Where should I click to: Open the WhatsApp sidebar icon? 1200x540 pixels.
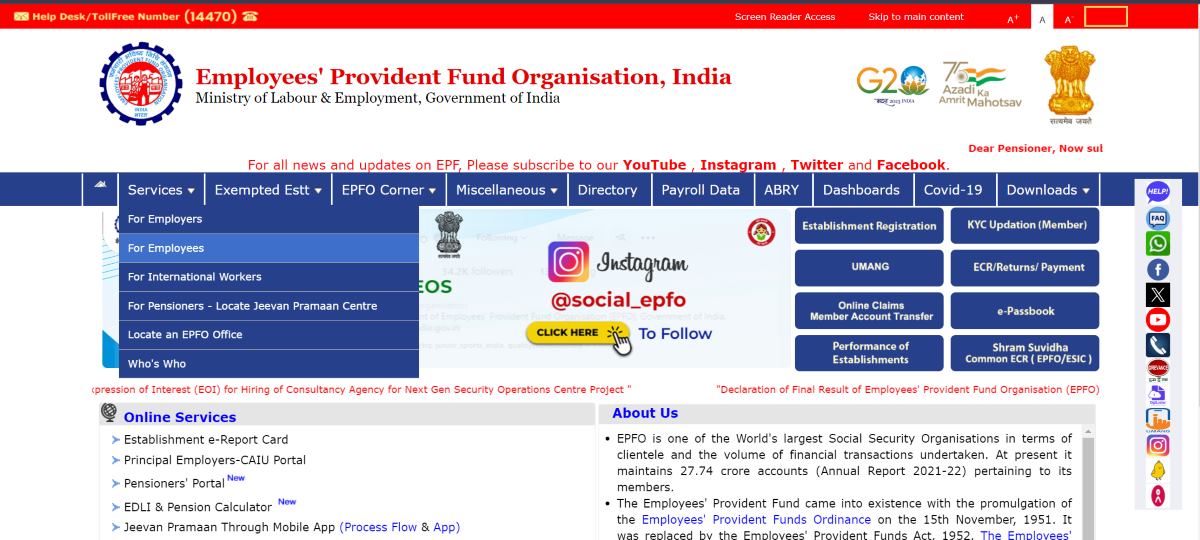[1158, 243]
